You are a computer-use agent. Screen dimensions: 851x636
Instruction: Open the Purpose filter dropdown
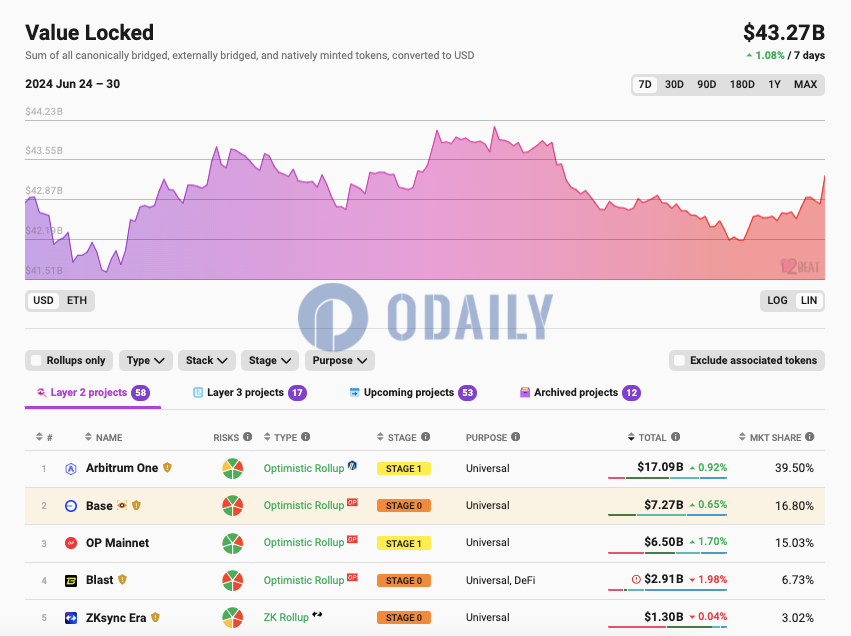(x=340, y=360)
